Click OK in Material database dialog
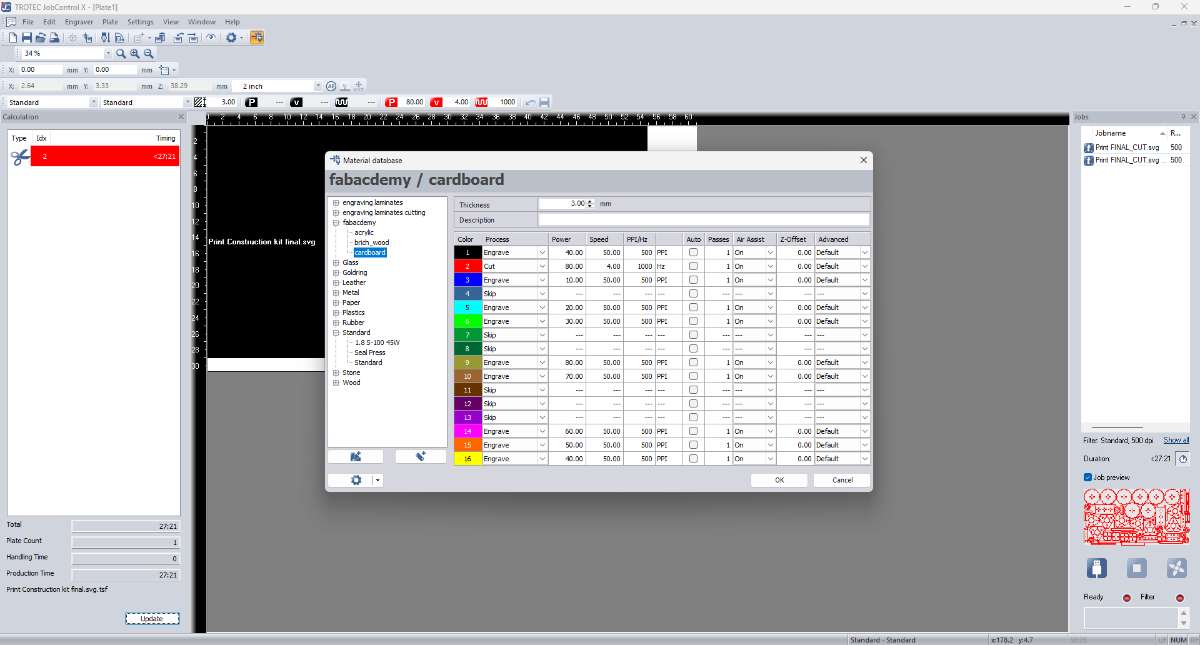 click(x=779, y=480)
